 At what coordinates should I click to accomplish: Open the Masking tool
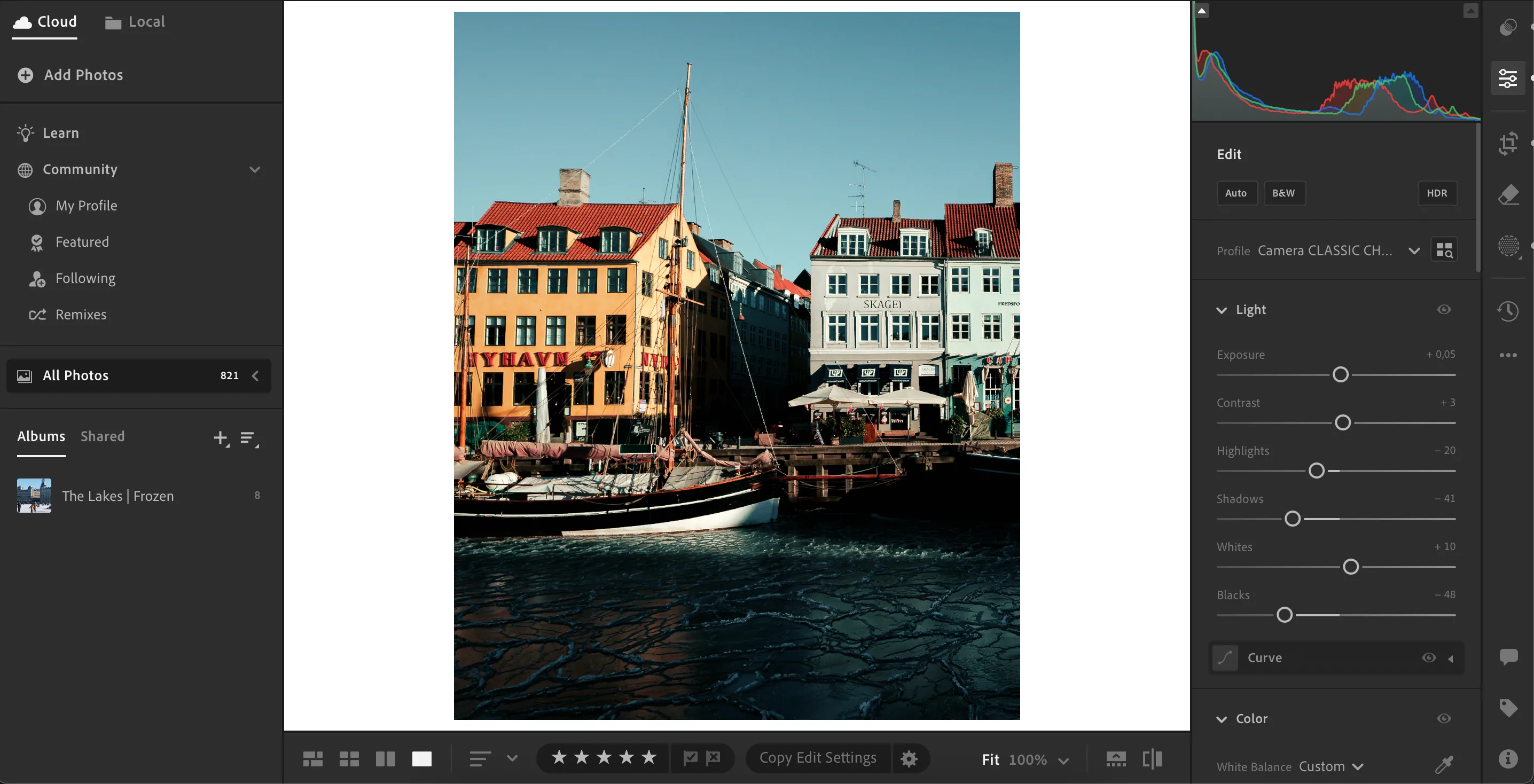(1508, 246)
